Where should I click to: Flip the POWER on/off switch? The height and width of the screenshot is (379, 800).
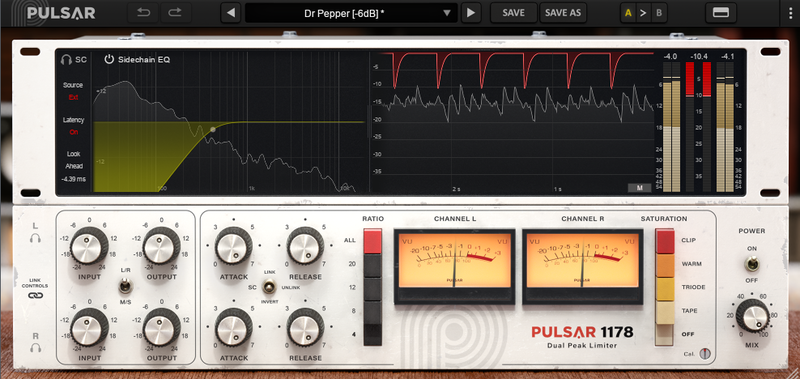pyautogui.click(x=751, y=264)
